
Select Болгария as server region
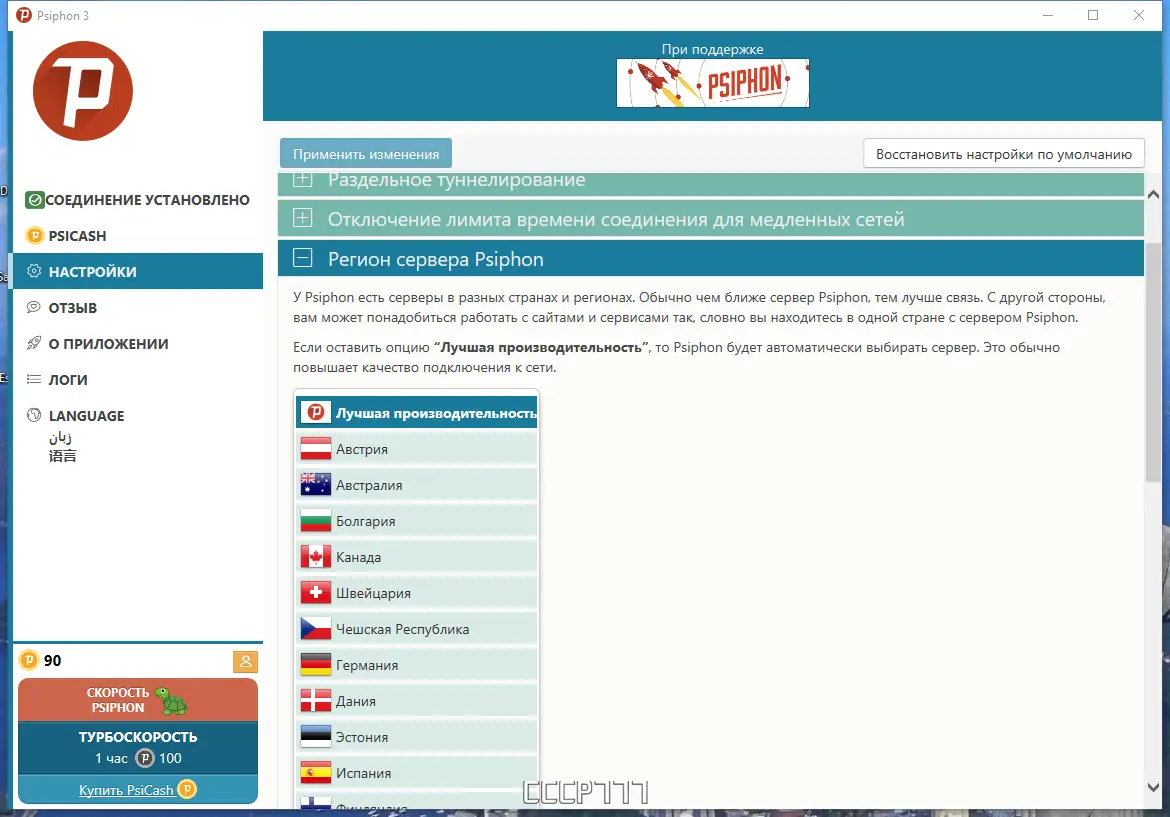click(x=417, y=521)
